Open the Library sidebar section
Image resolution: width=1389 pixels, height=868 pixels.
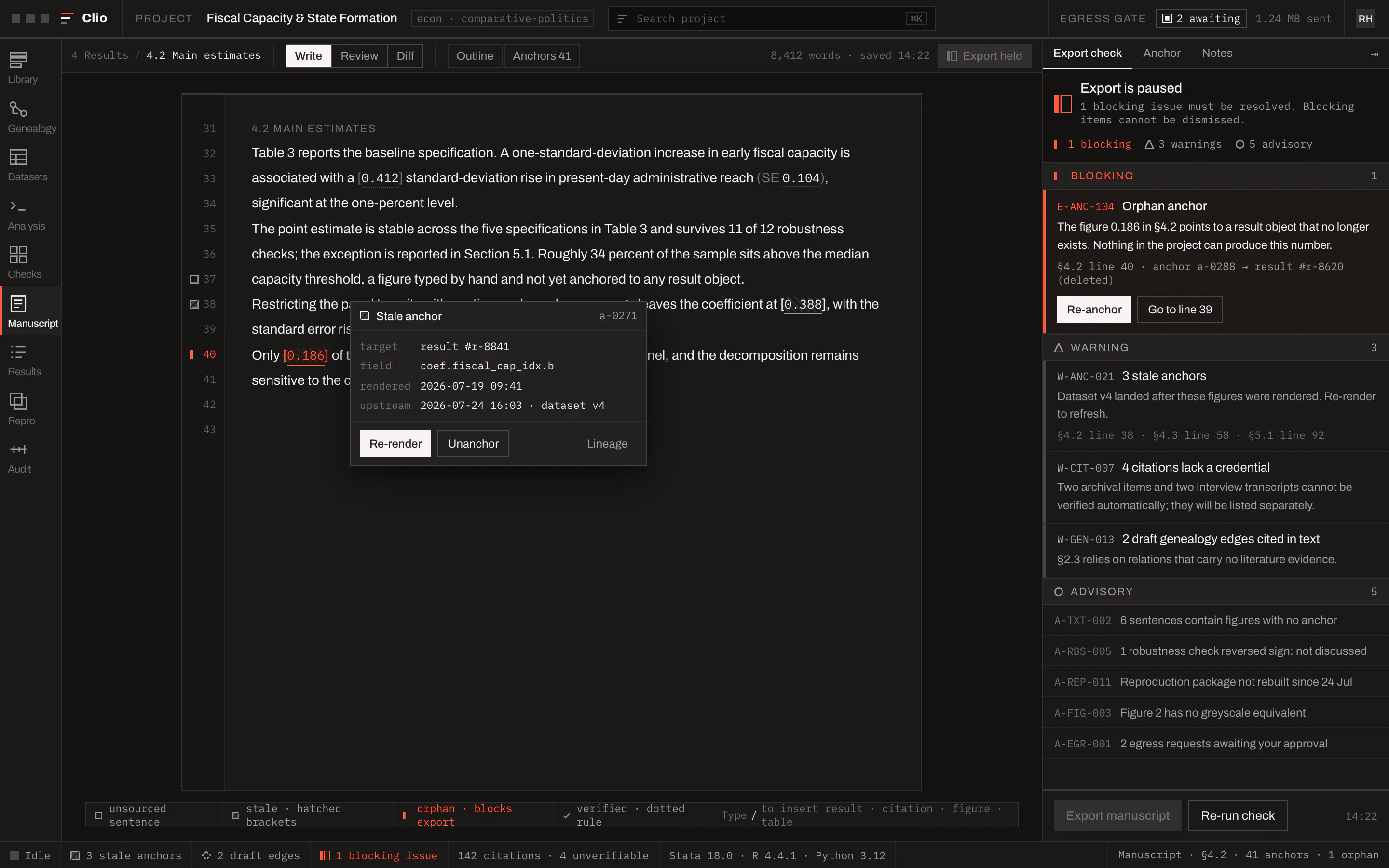[x=22, y=68]
